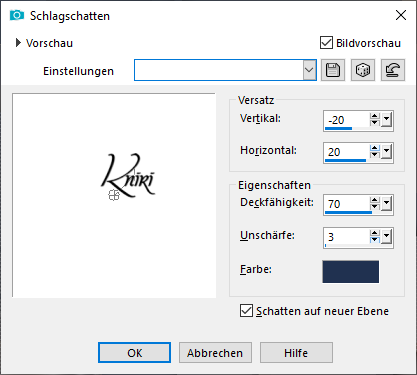Click the crosshair marker in preview pane

(x=114, y=195)
